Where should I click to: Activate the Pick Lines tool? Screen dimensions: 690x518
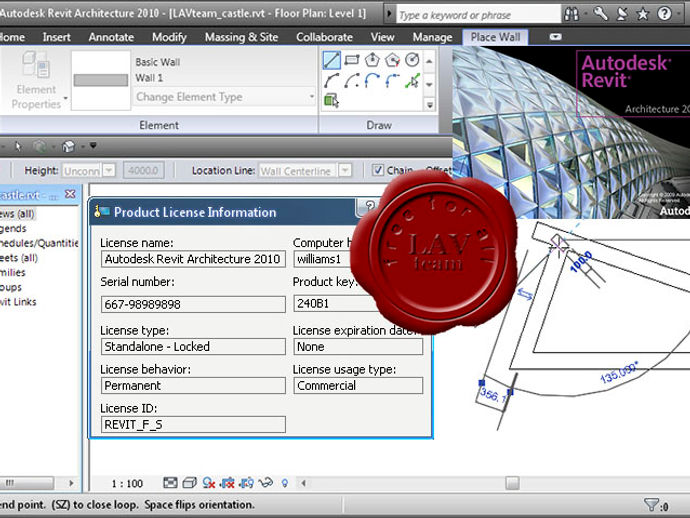[x=412, y=81]
